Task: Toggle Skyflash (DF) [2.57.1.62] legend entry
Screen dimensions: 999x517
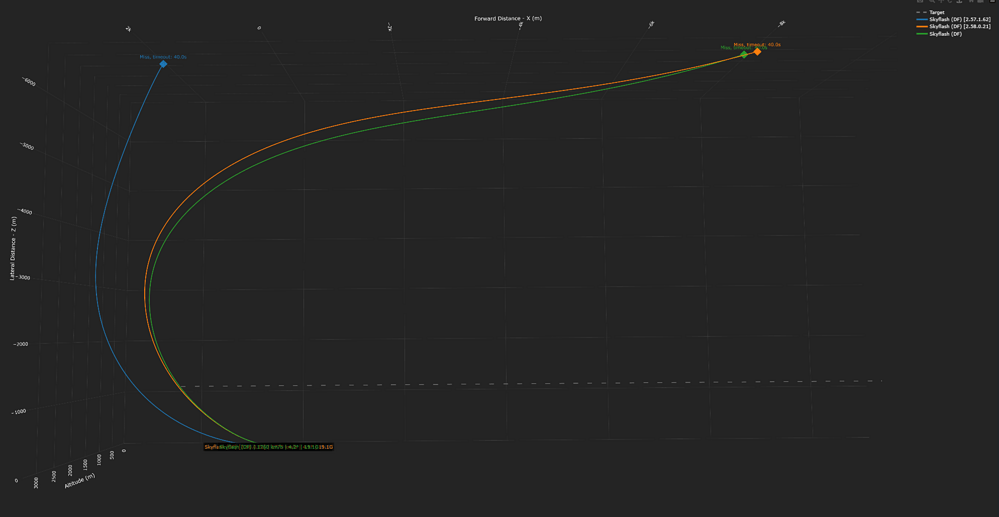Action: [x=952, y=20]
